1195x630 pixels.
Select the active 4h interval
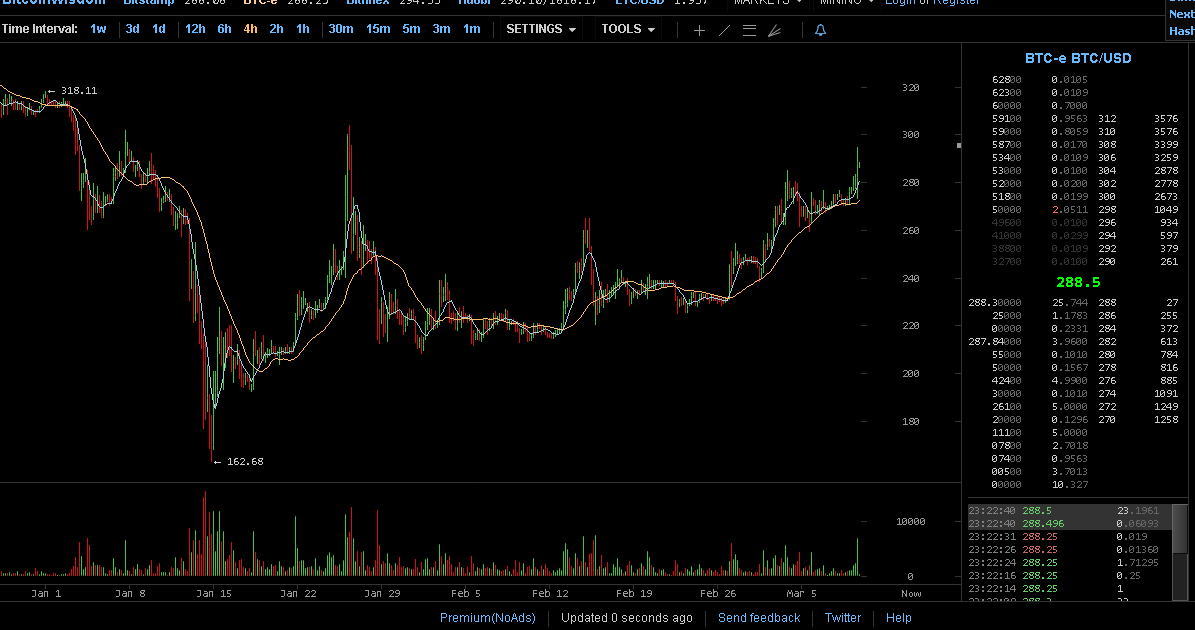[250, 29]
